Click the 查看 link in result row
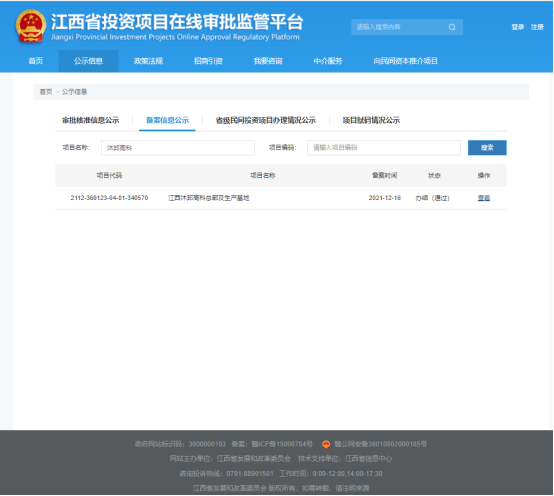Viewport: 554px width, 496px height. click(x=484, y=198)
